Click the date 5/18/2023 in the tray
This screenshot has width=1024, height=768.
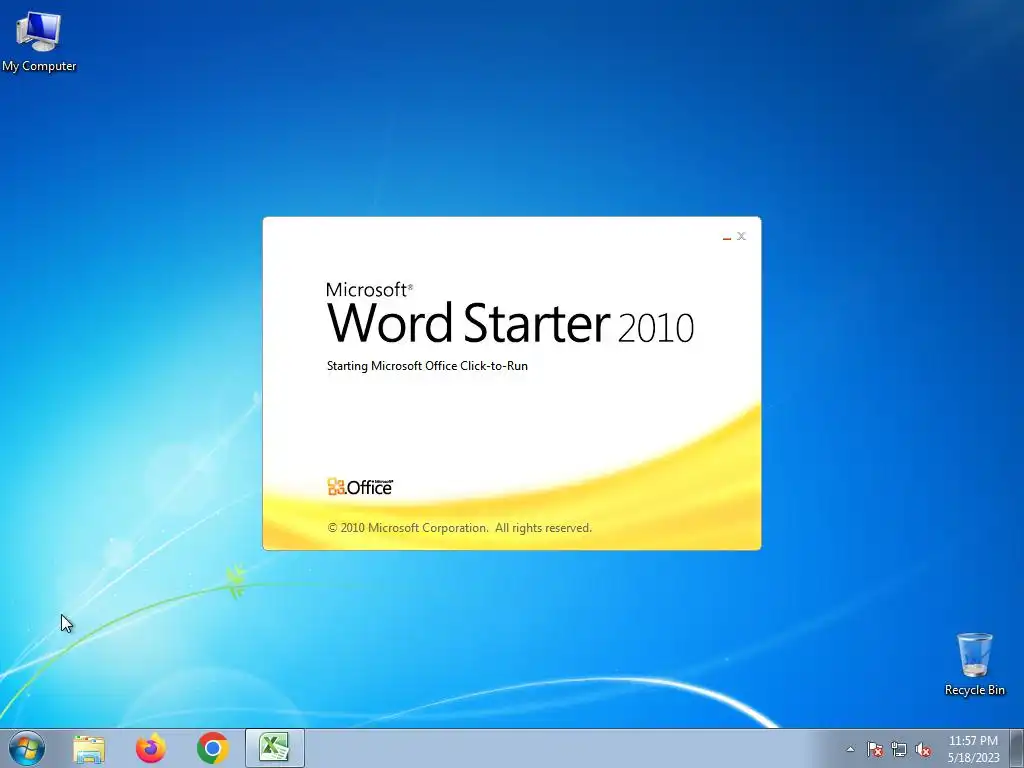[974, 758]
